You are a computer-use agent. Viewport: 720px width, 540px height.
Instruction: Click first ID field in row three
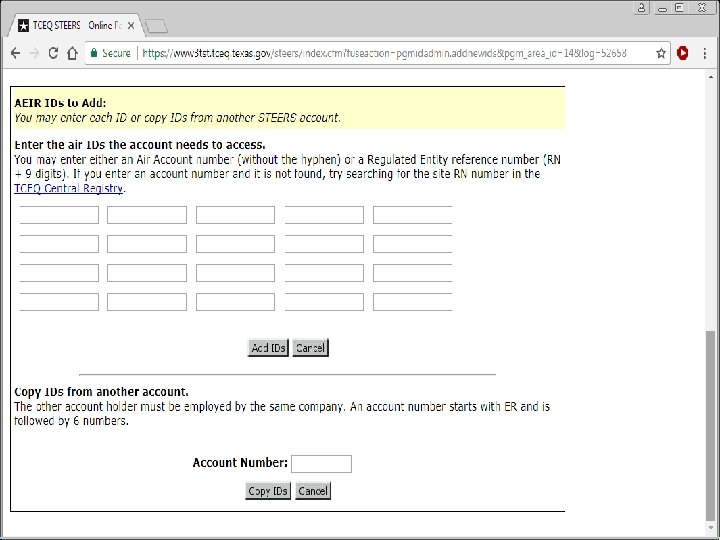tap(59, 273)
